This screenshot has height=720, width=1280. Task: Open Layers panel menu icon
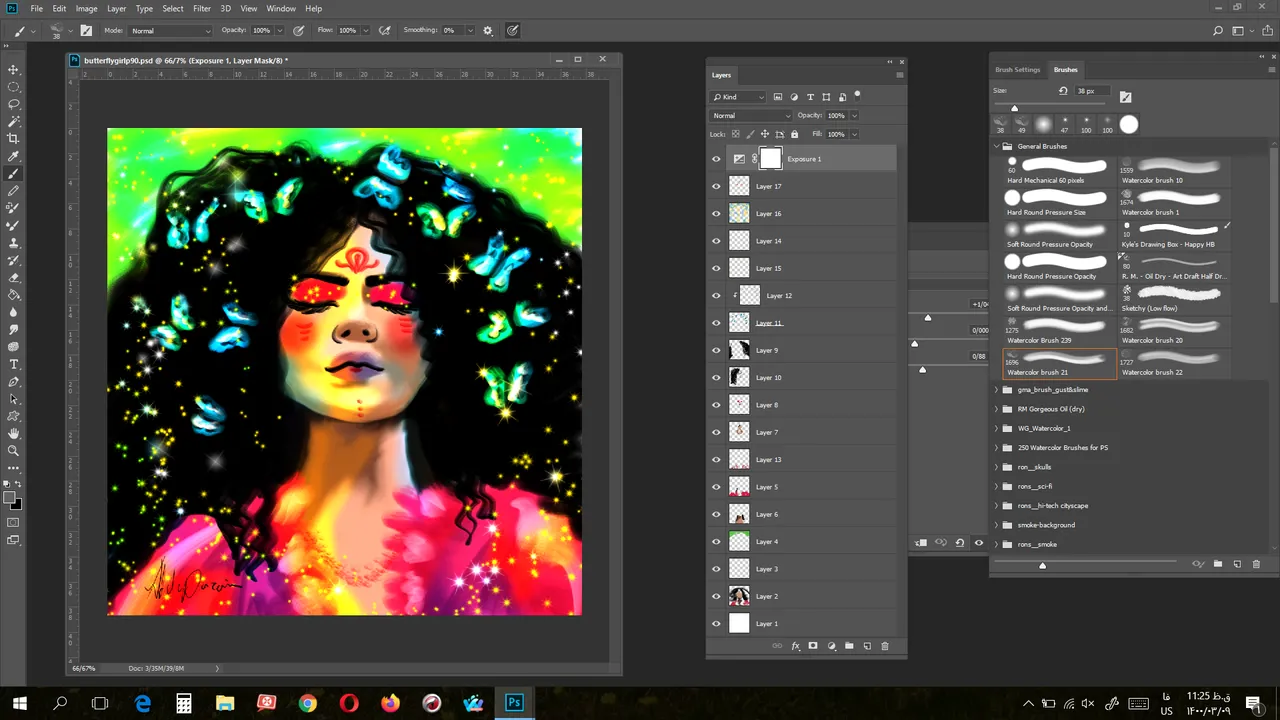(900, 75)
